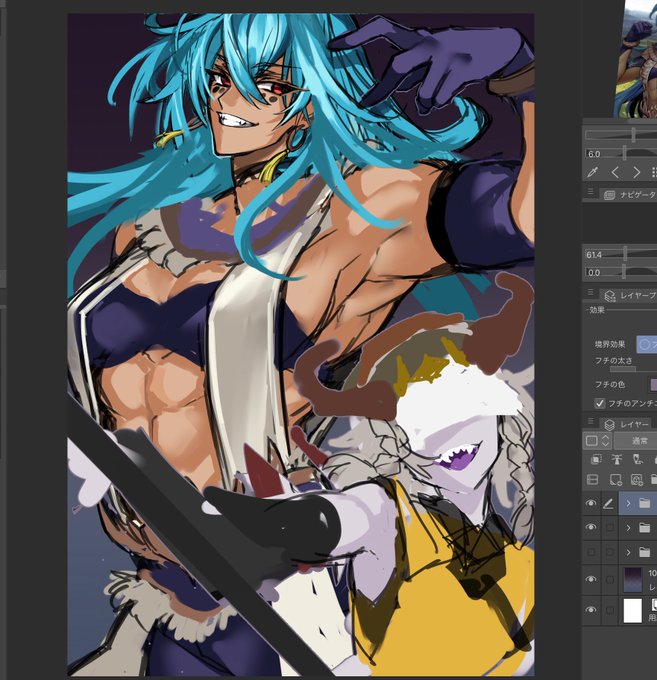Hide the selected top layer folder
This screenshot has width=657, height=680.
click(591, 503)
